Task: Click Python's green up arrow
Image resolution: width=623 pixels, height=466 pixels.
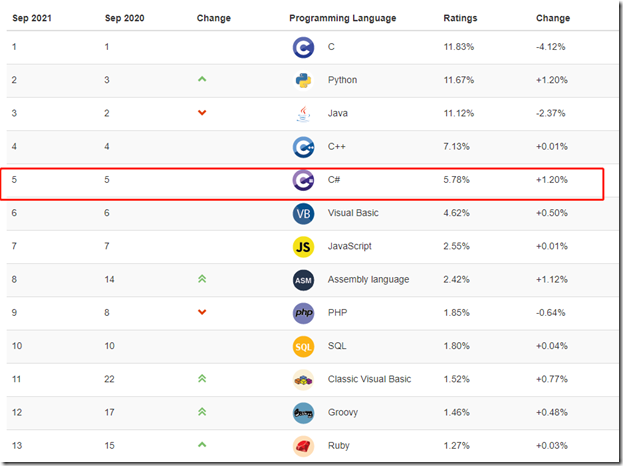Action: coord(202,79)
